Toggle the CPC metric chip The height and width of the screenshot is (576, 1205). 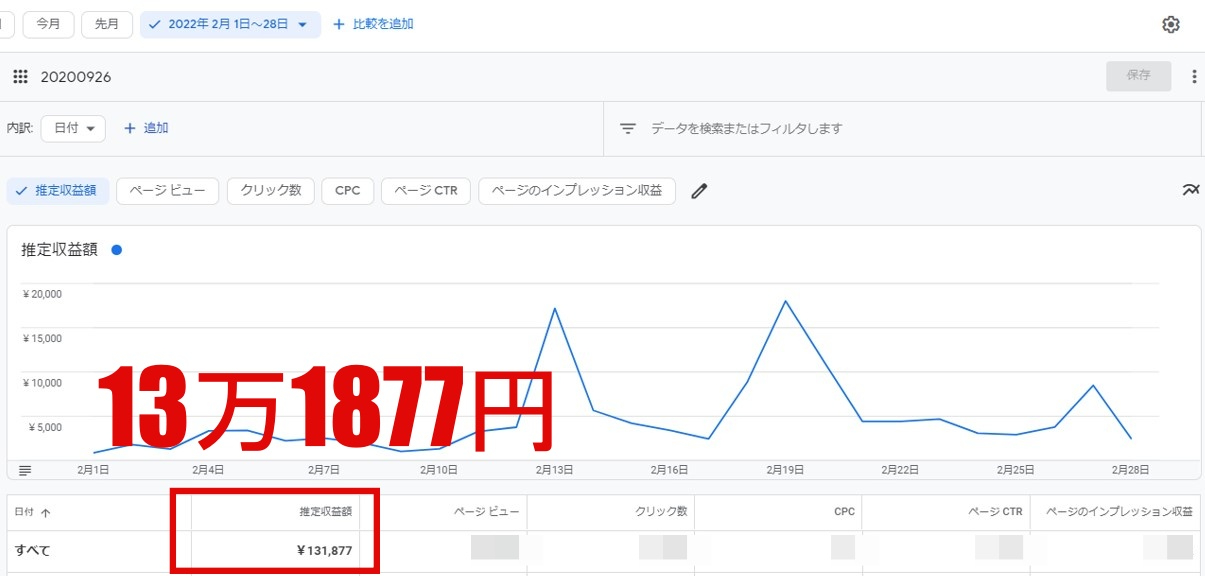point(348,191)
